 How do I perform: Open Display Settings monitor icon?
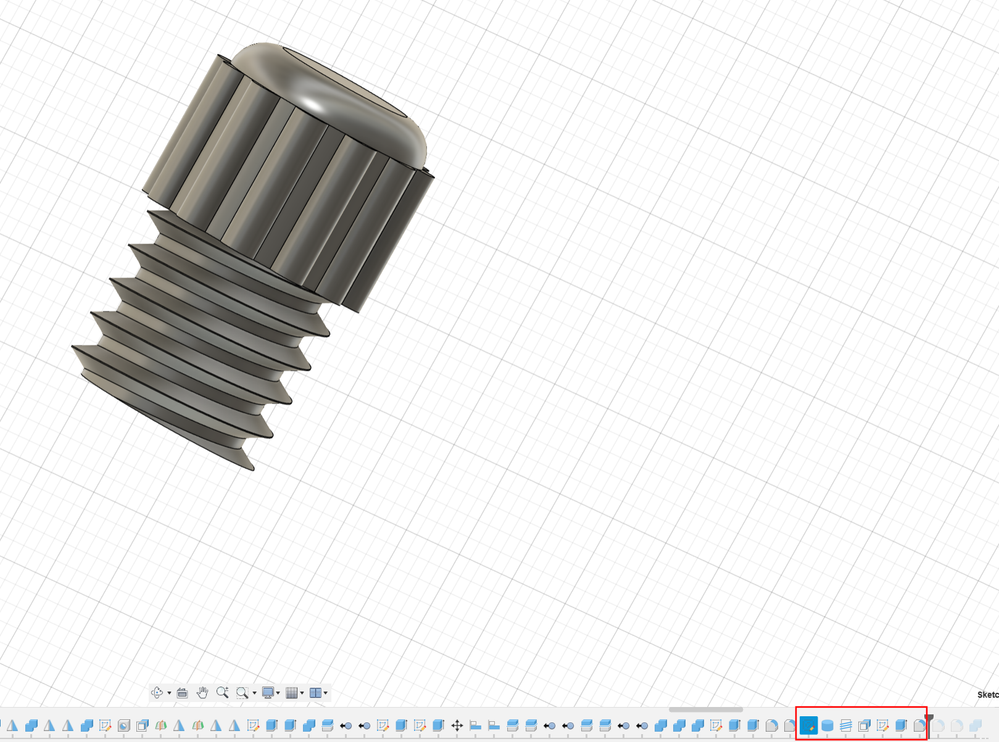tap(268, 692)
